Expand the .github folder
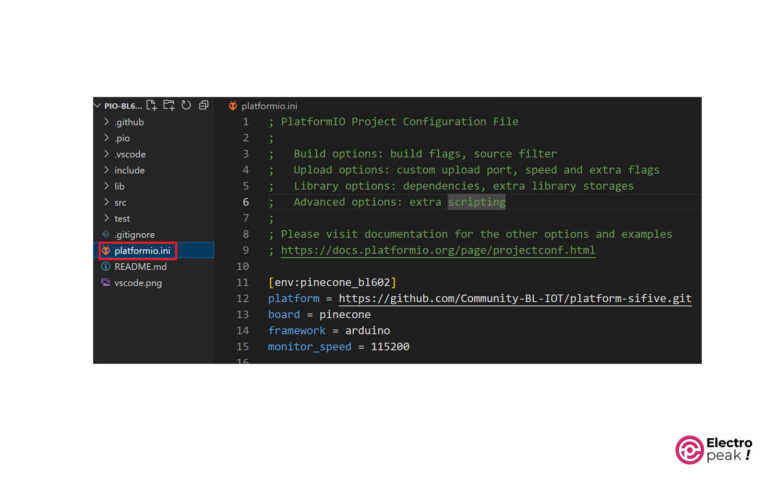Image resolution: width=768 pixels, height=480 pixels. 129,122
